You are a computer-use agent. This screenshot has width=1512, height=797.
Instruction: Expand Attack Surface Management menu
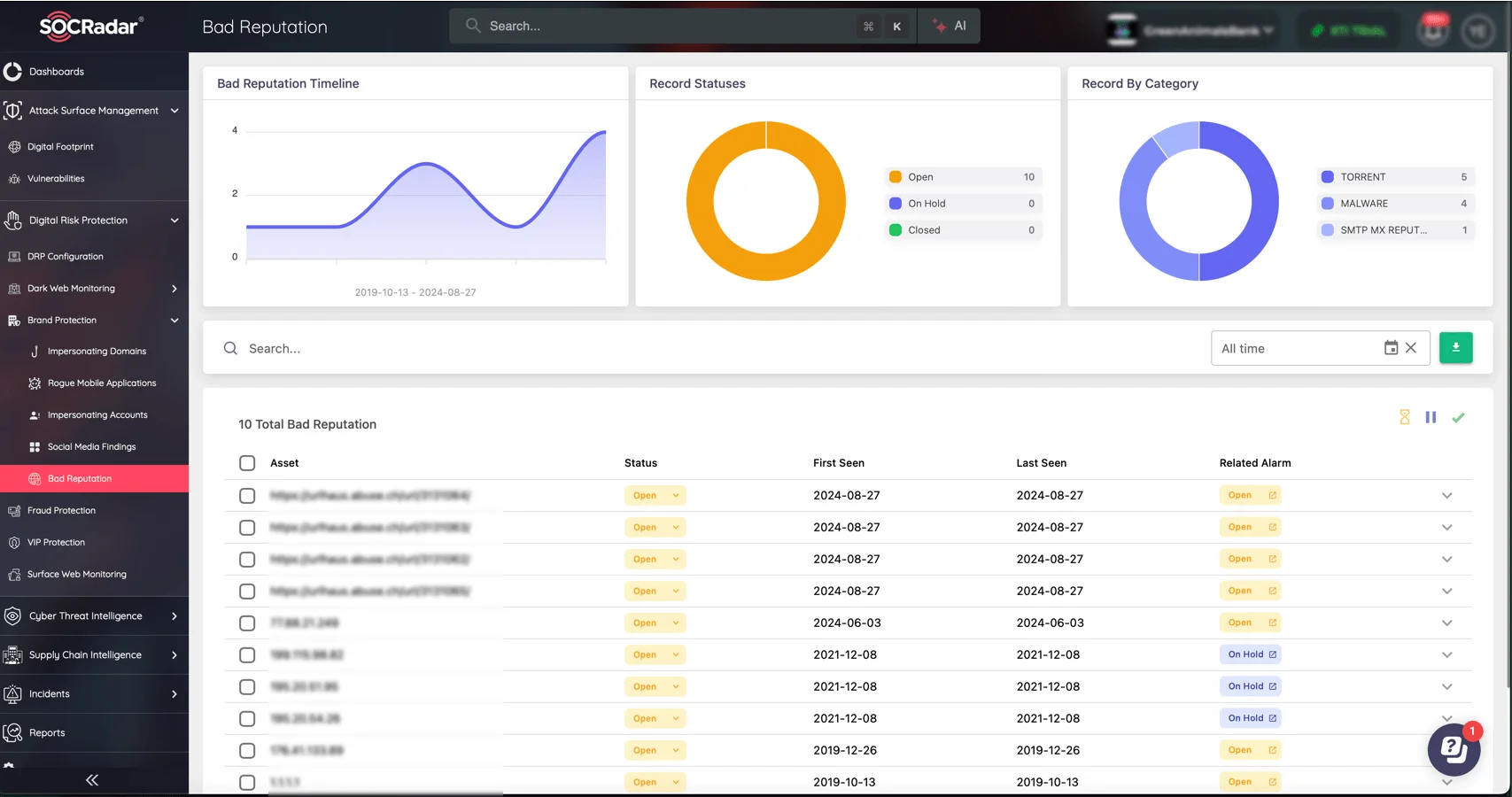click(174, 111)
